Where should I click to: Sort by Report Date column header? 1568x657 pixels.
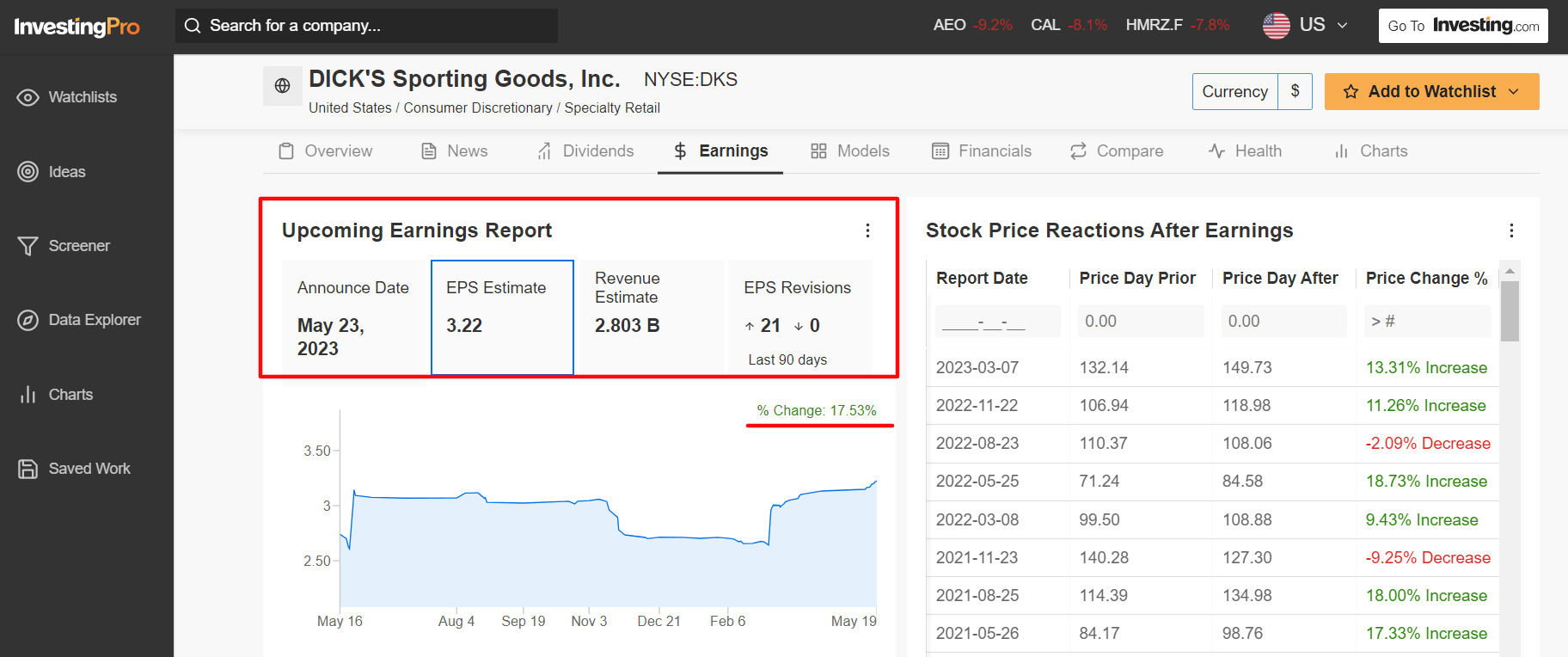982,279
